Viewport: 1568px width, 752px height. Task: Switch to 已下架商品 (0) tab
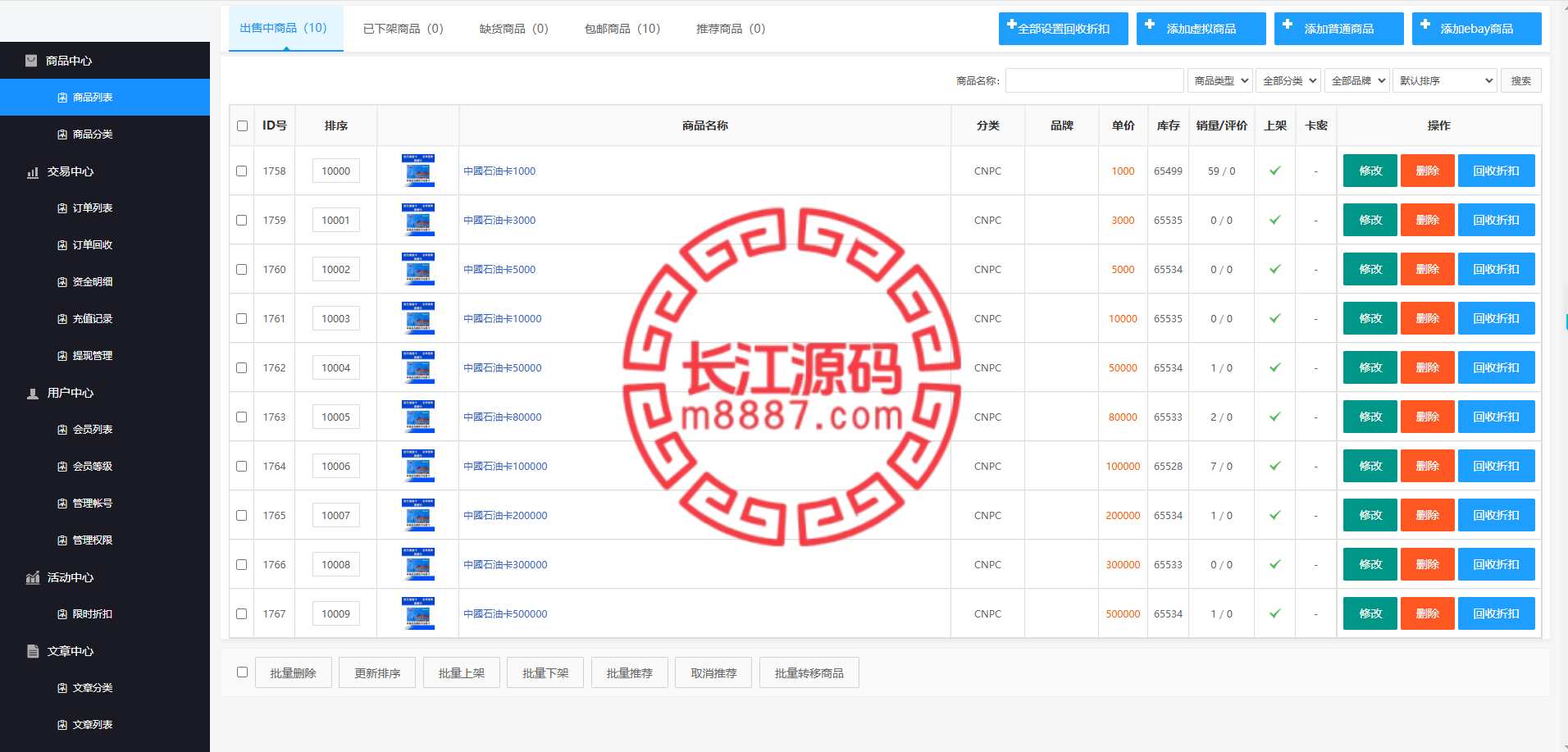(x=403, y=29)
